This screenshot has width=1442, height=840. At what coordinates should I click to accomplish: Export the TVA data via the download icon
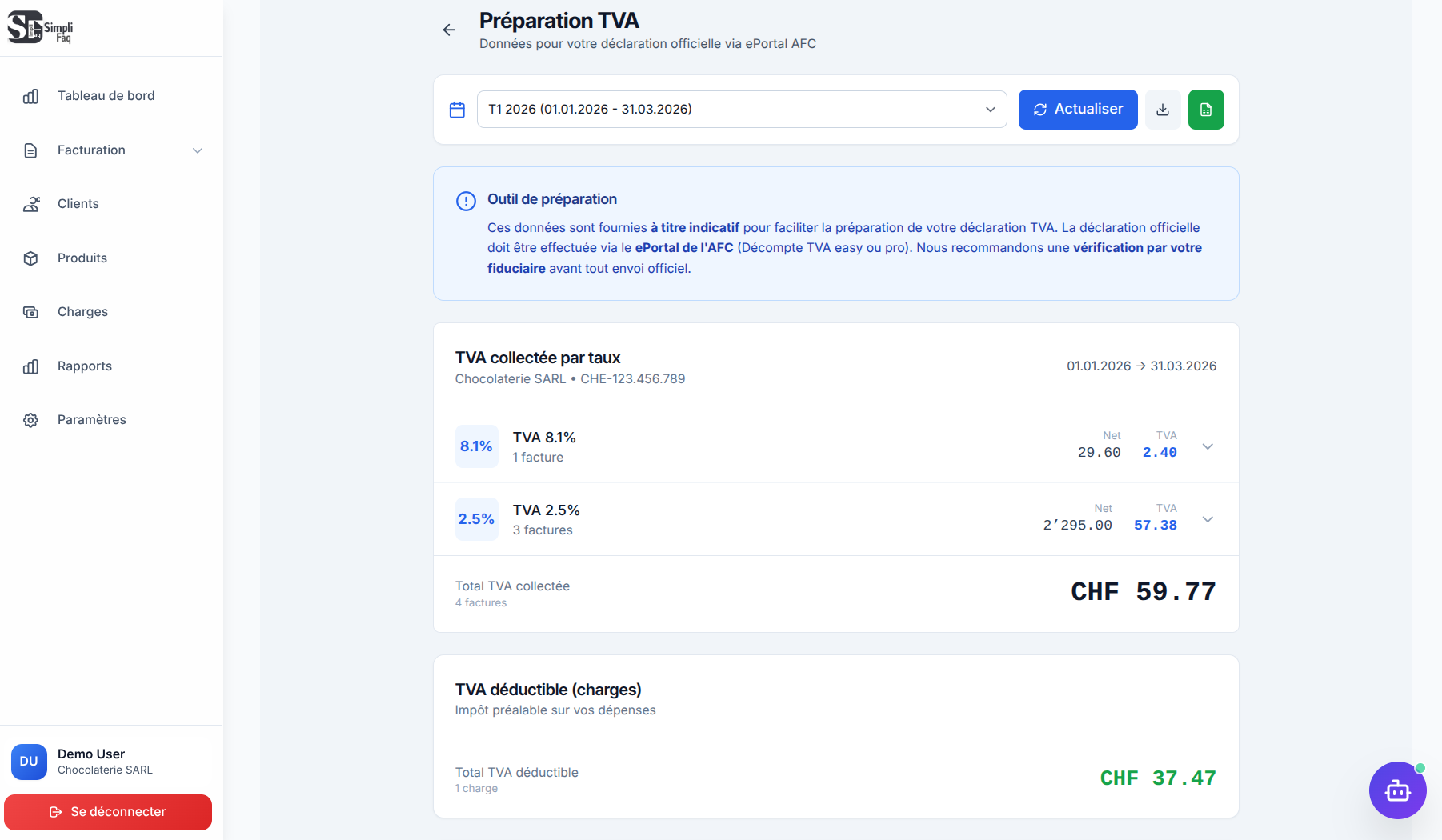point(1163,110)
